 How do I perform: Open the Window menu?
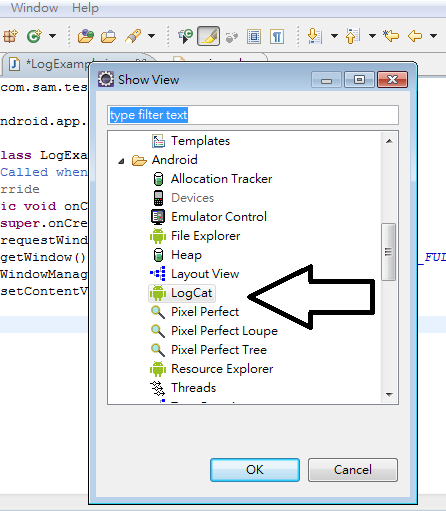click(34, 7)
